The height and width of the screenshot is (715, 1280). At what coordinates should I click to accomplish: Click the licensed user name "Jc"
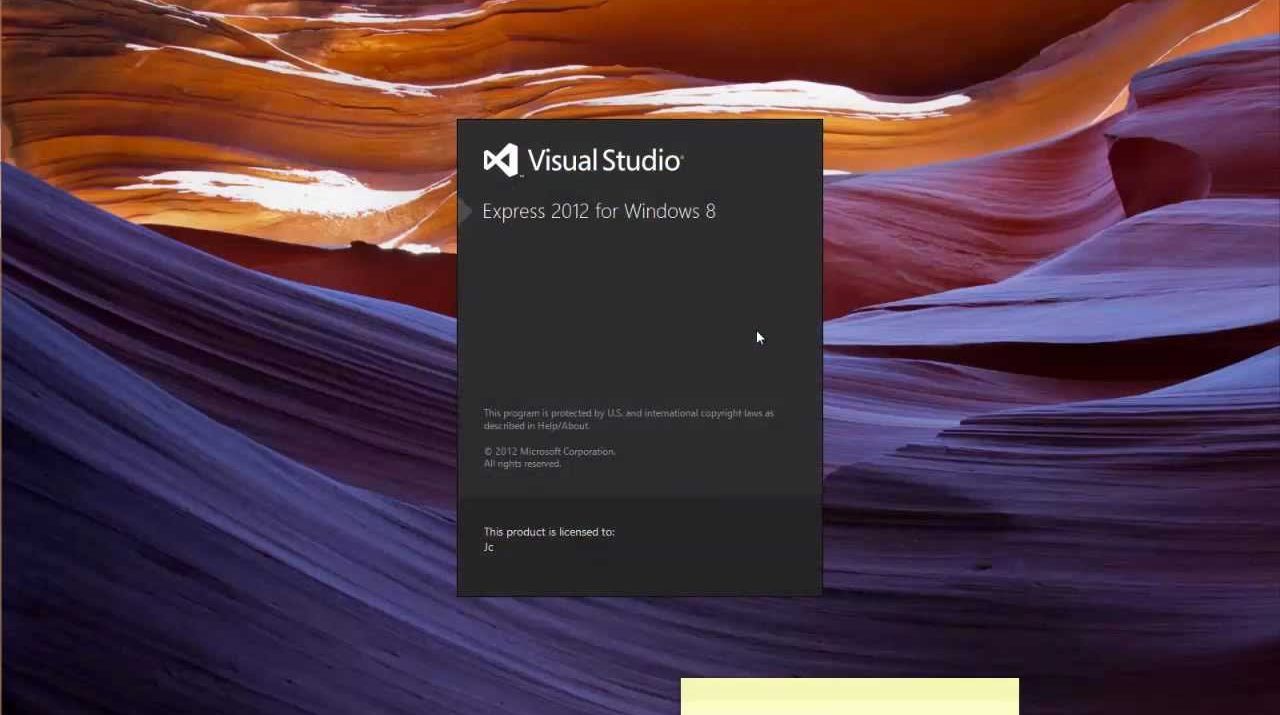pyautogui.click(x=489, y=547)
